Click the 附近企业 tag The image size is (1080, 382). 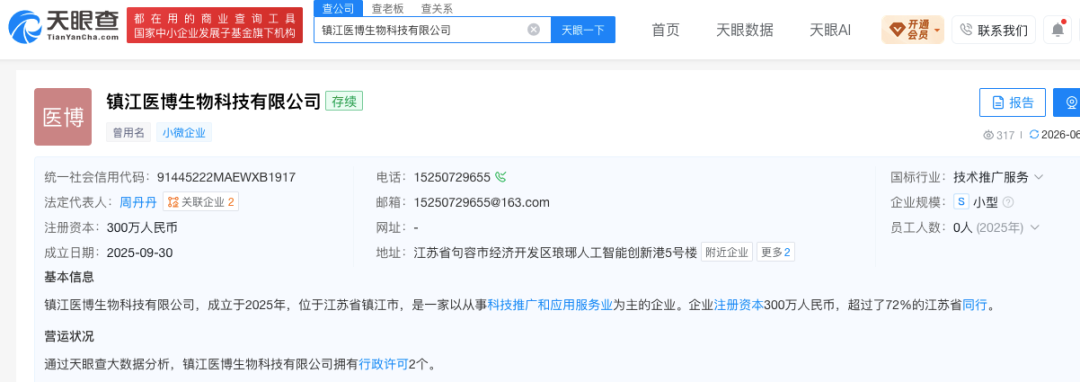point(727,253)
